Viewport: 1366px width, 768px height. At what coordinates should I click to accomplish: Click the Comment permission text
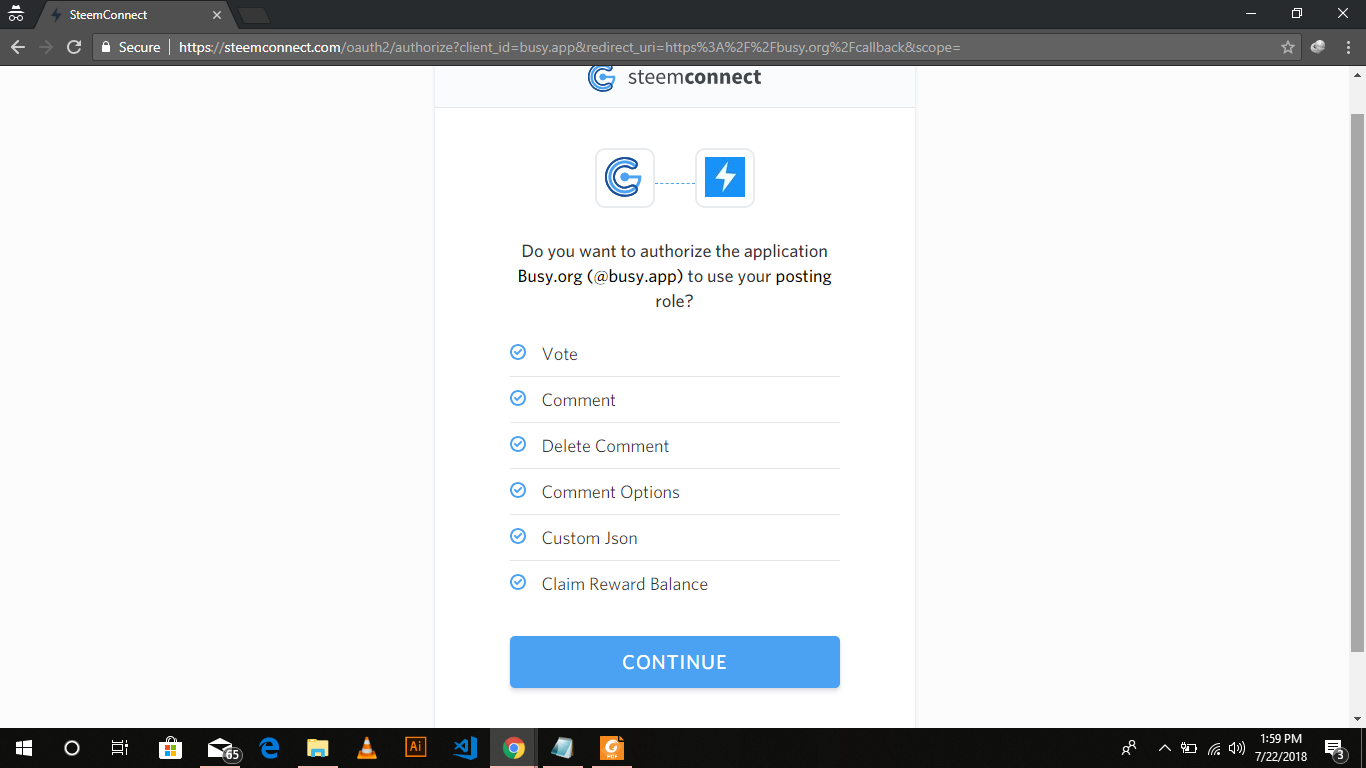579,400
